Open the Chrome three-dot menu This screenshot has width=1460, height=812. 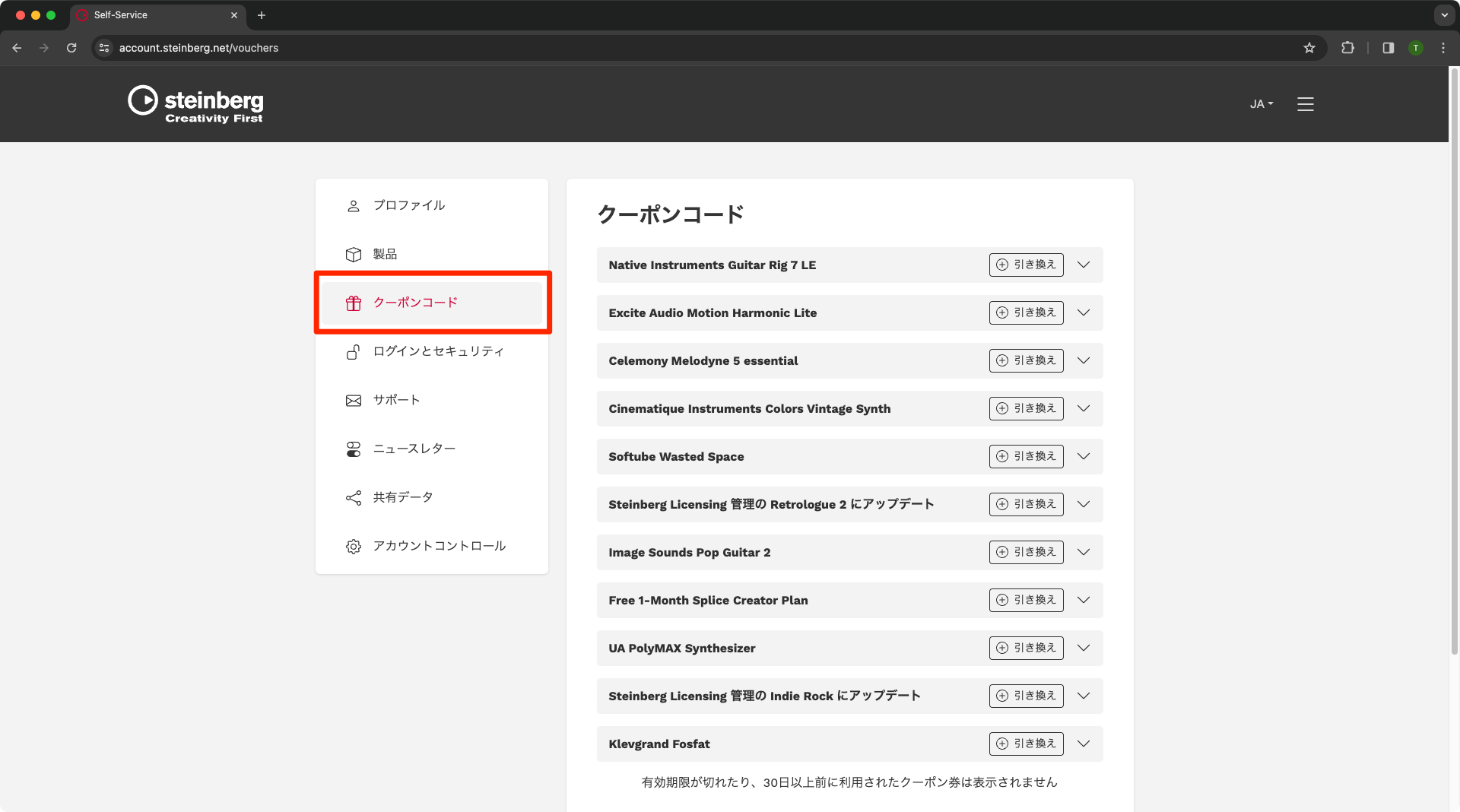1443,48
